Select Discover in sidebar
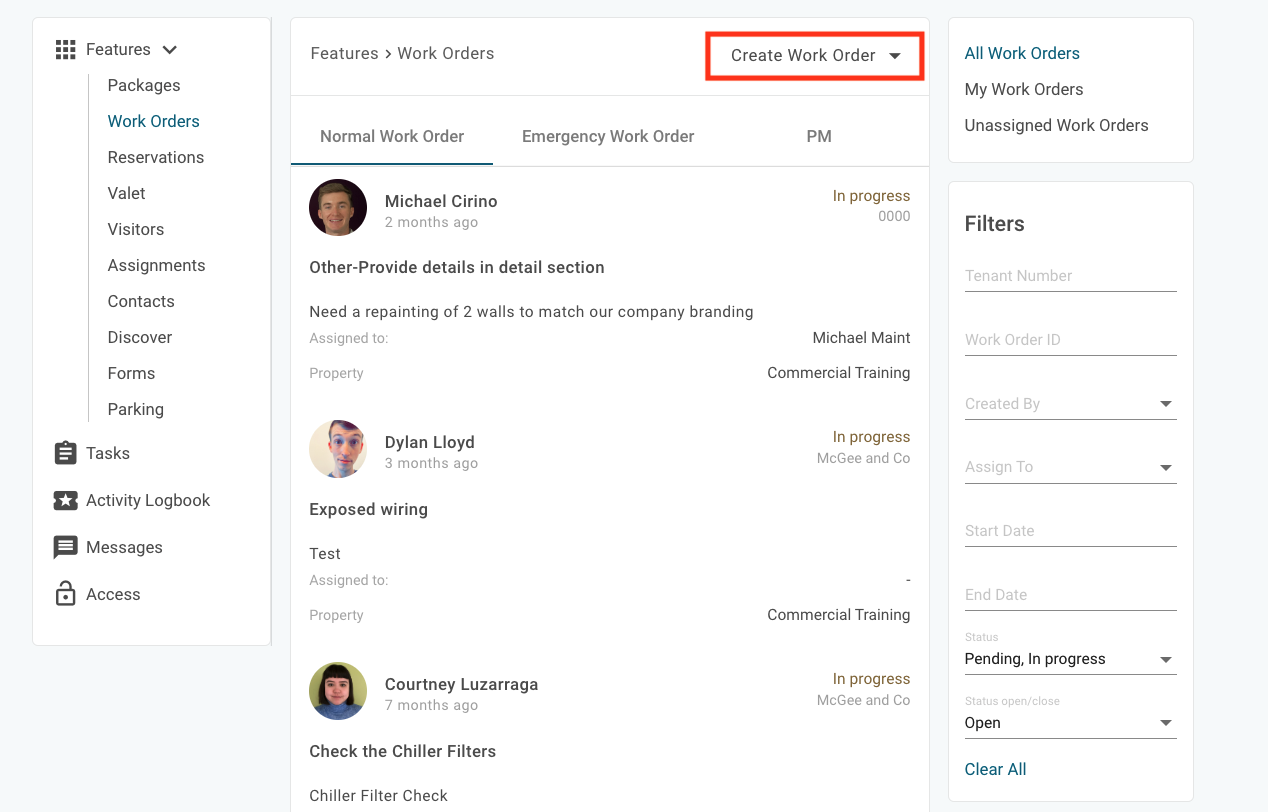The width and height of the screenshot is (1268, 812). pyautogui.click(x=139, y=337)
